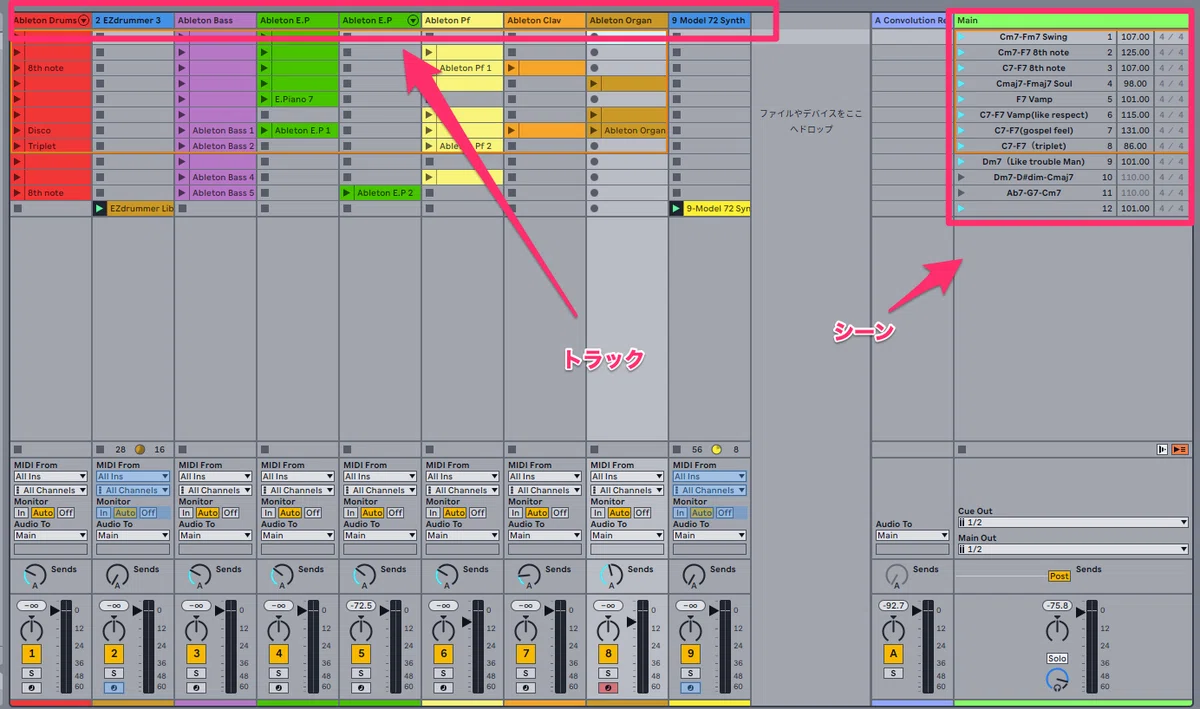
Task: Launch the F7 Vamp scene
Action: 961,99
